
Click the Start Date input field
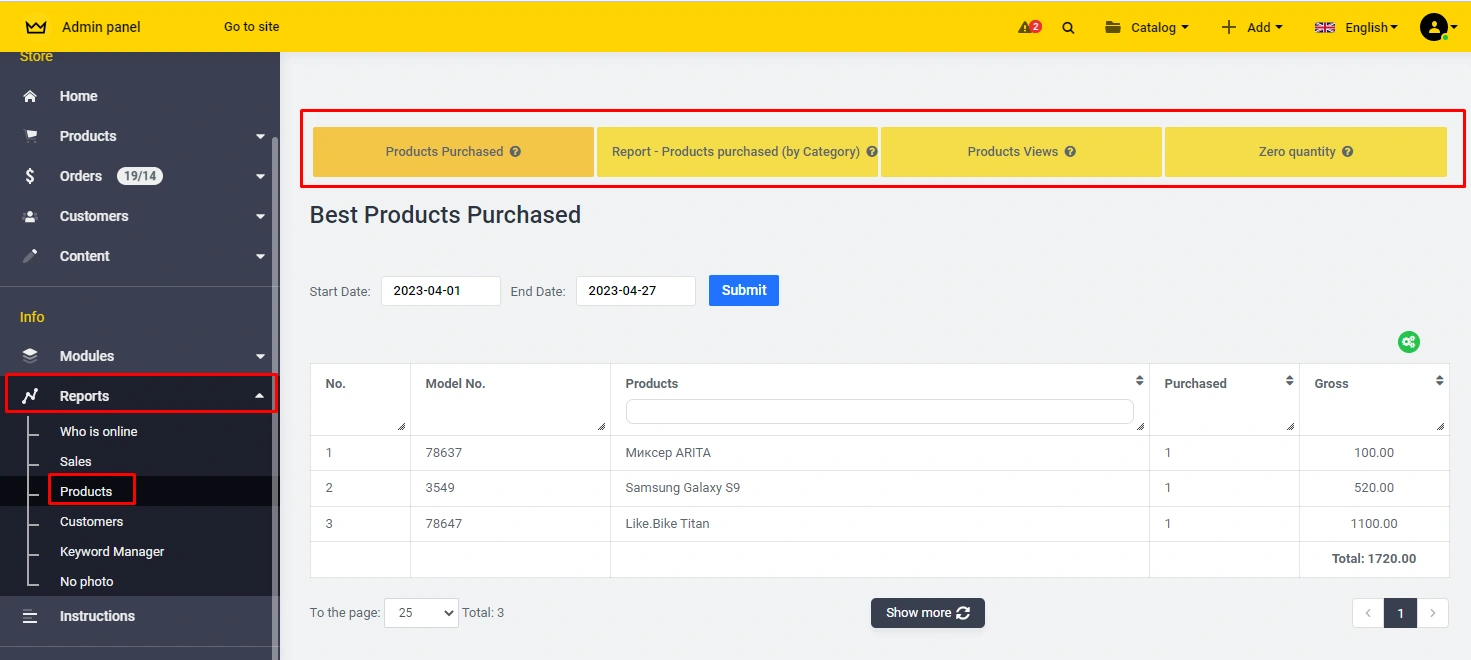[x=440, y=291]
